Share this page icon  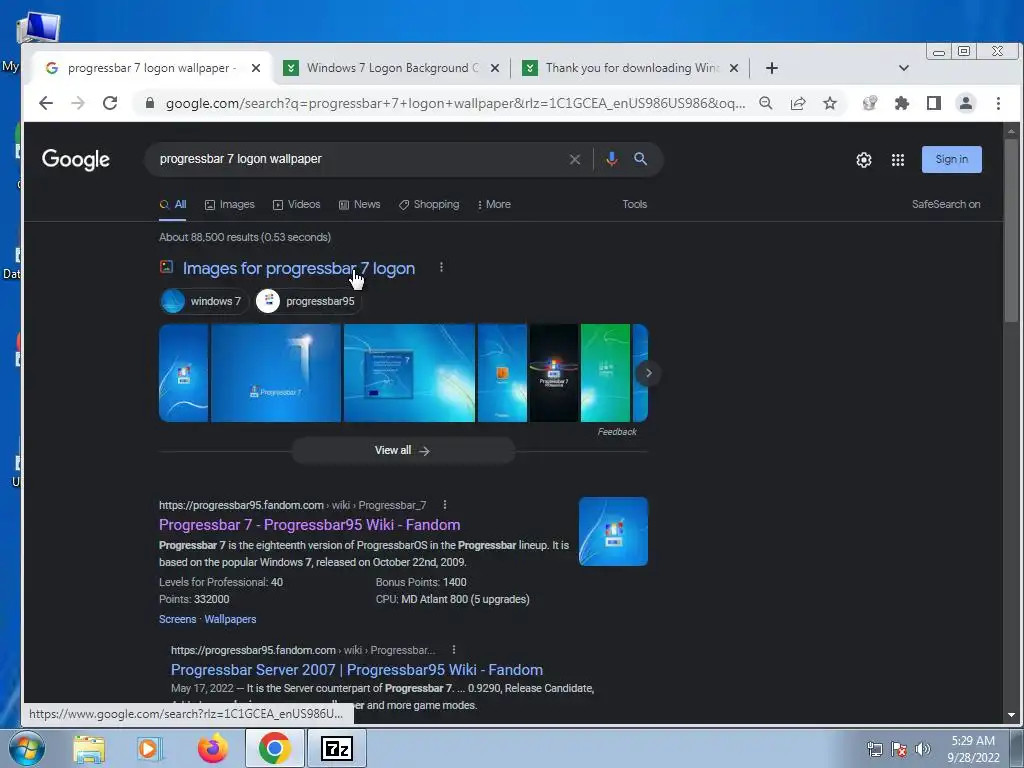pos(797,103)
